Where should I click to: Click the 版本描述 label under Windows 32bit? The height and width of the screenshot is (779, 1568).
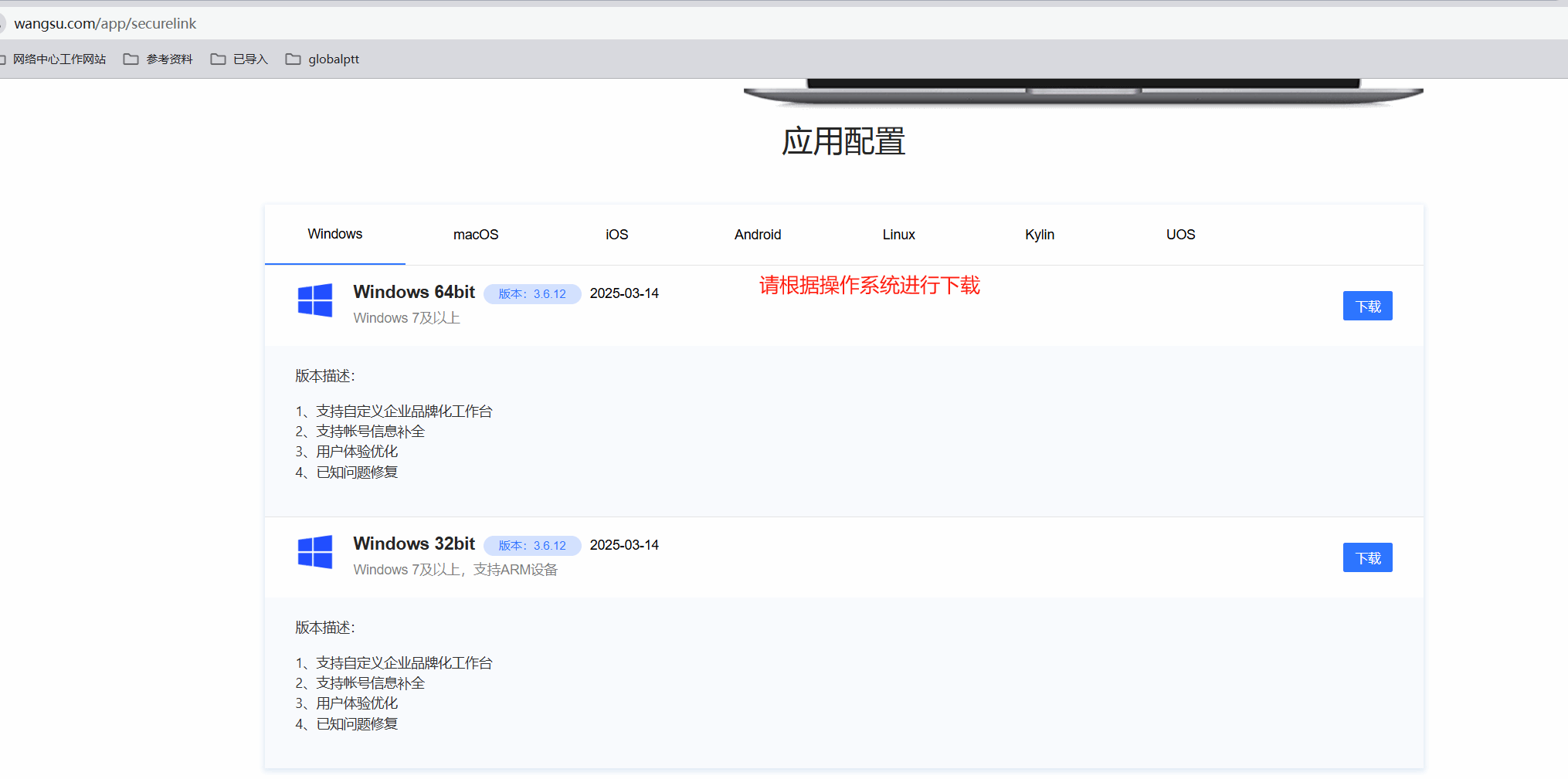(325, 628)
